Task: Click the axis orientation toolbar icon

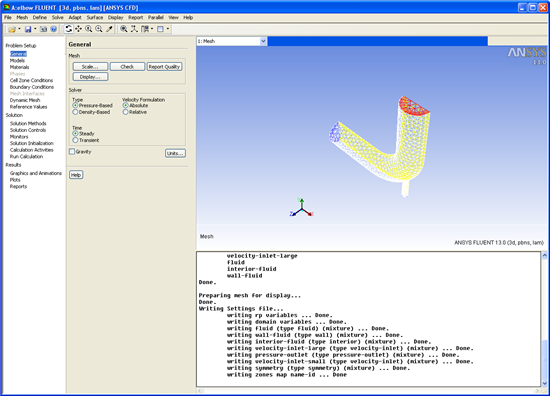Action: [x=134, y=29]
